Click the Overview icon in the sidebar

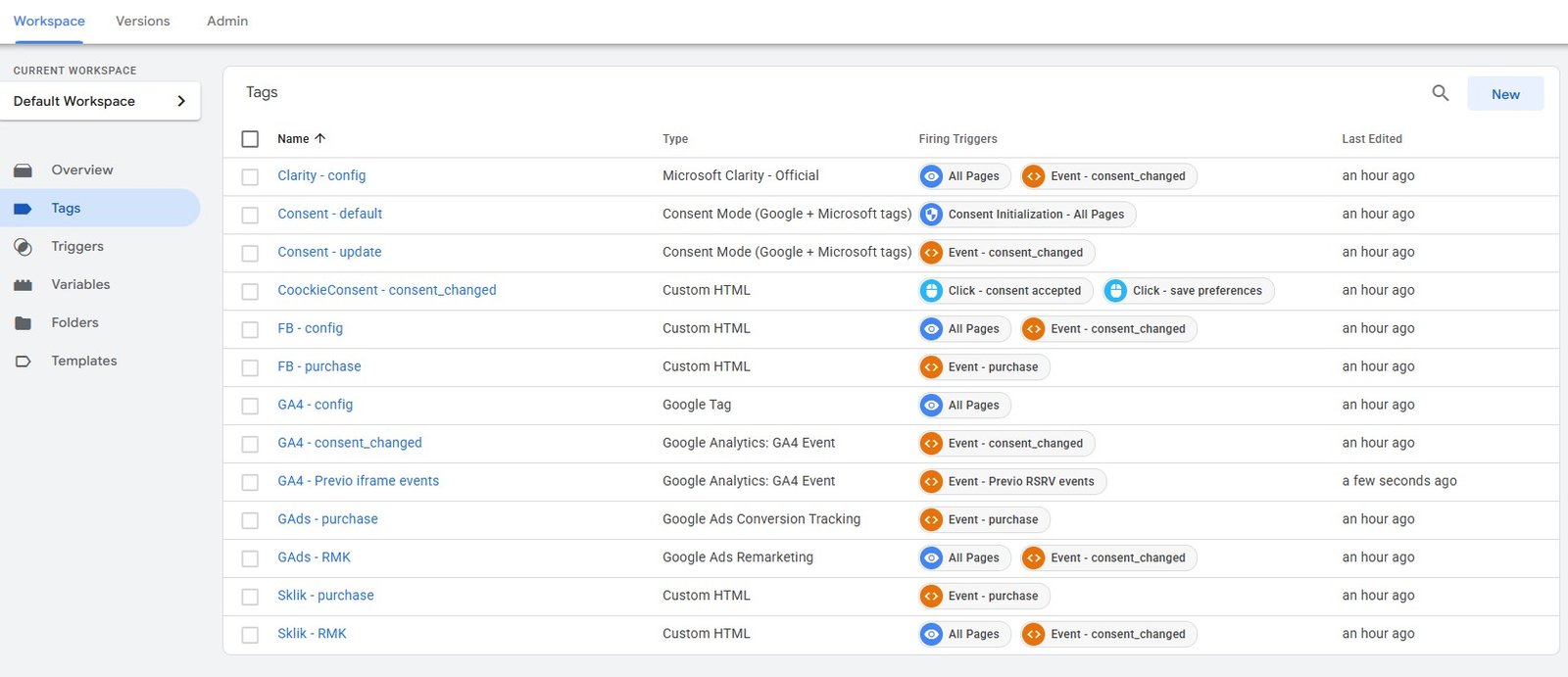click(x=24, y=170)
